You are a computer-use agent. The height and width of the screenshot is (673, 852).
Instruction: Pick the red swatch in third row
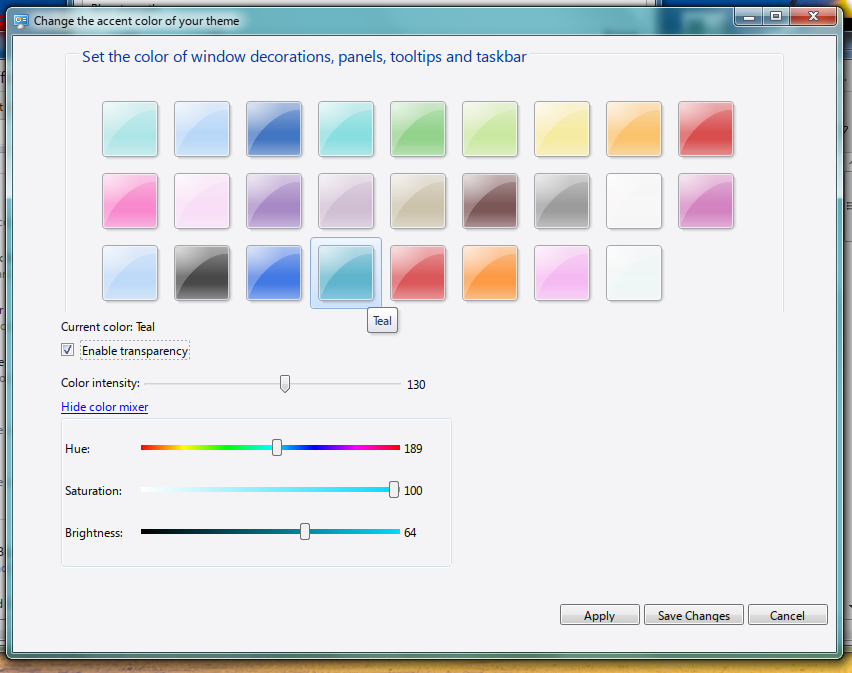[x=418, y=273]
